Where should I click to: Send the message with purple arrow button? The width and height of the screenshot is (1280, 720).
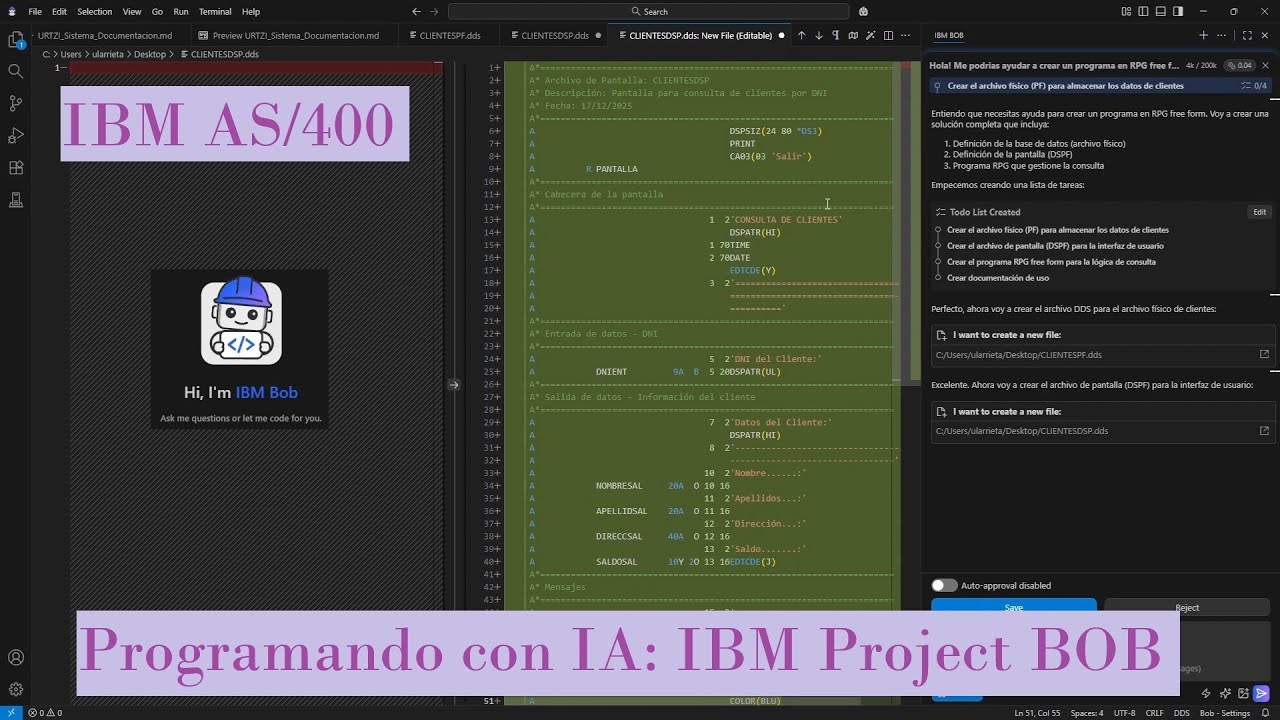point(1262,693)
